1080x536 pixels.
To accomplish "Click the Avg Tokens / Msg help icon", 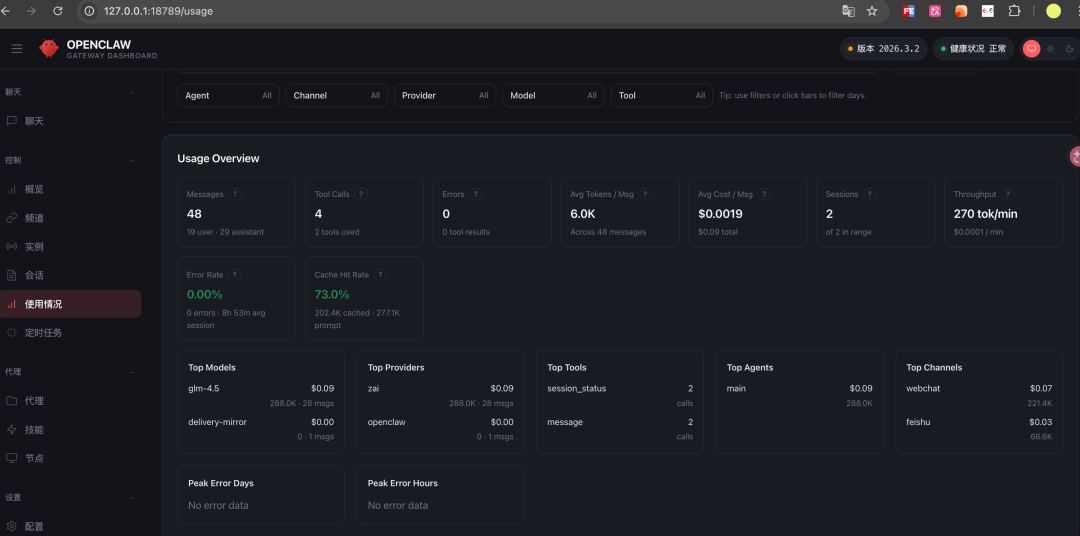I will point(645,194).
